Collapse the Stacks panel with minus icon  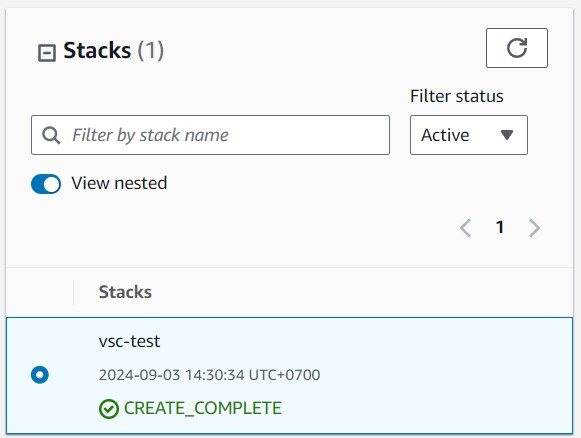[x=47, y=53]
